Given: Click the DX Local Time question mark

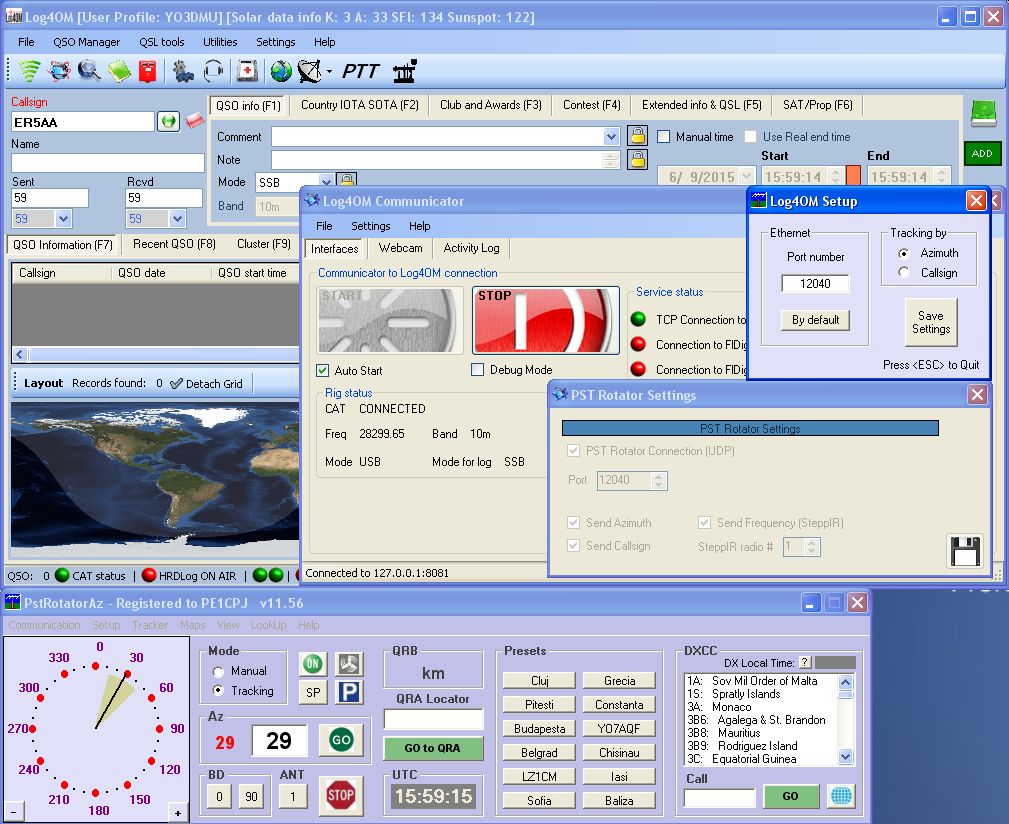Looking at the screenshot, I should pos(805,662).
